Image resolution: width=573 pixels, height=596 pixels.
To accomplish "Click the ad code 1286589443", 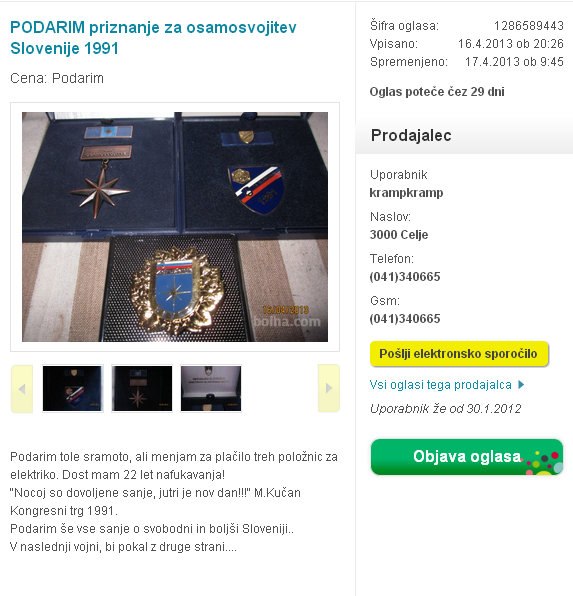I will coord(529,25).
